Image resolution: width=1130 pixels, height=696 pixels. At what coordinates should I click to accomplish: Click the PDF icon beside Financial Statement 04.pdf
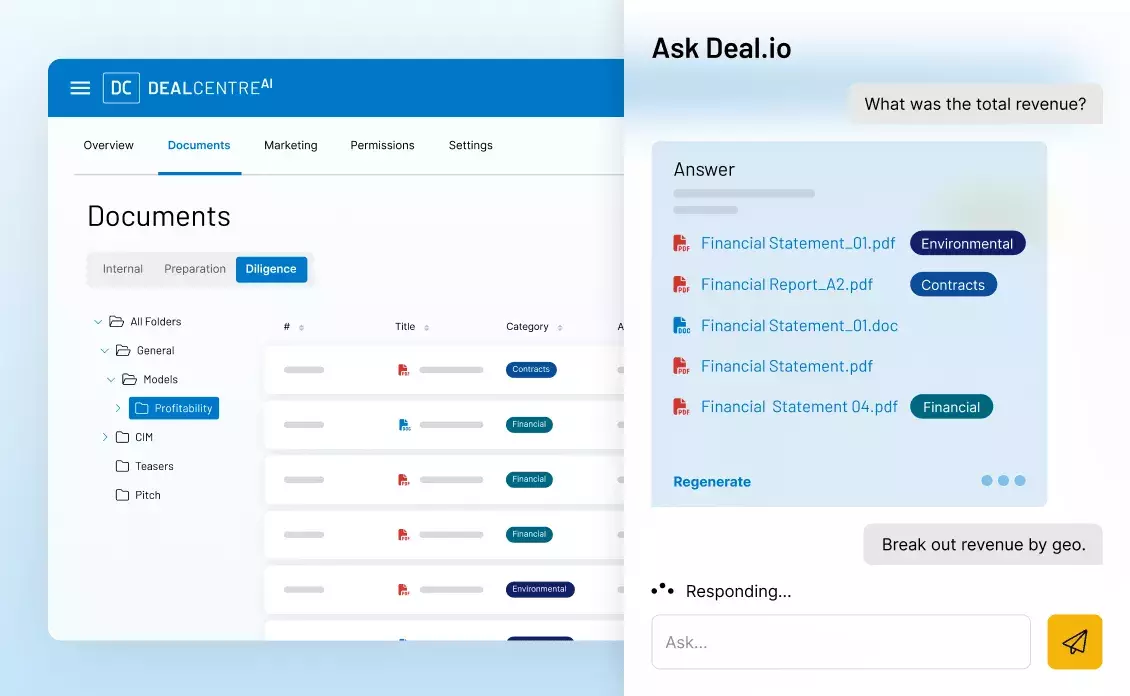[x=683, y=406]
